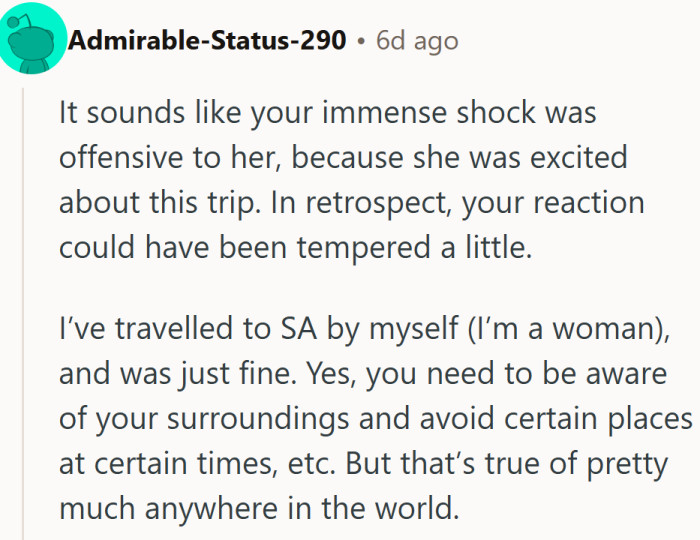Viewport: 700px width, 540px height.
Task: Click the line starting "of your surroundings"
Action: tap(376, 419)
